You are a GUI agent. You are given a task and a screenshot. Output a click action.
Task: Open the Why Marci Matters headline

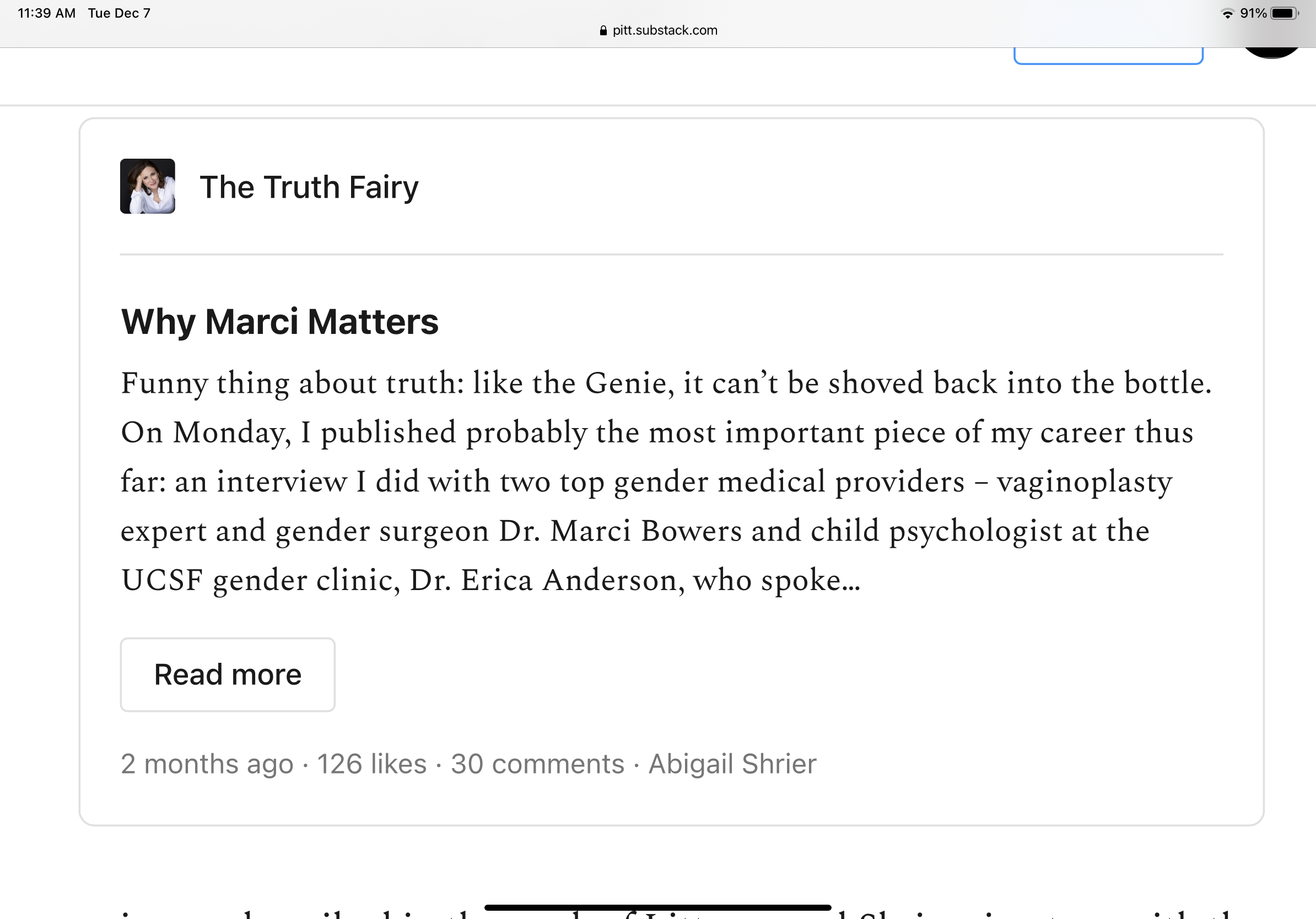pyautogui.click(x=280, y=321)
